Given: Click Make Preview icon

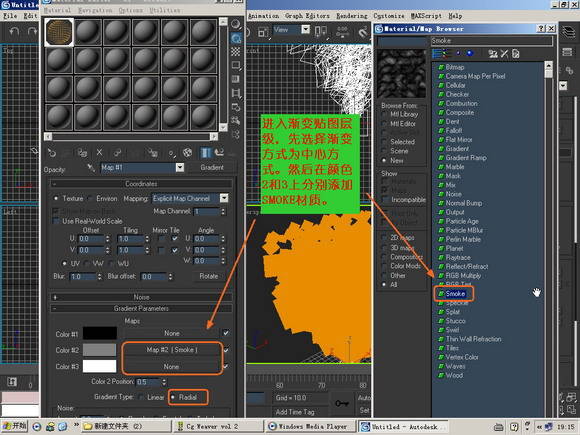Looking at the screenshot, I should coord(236,93).
